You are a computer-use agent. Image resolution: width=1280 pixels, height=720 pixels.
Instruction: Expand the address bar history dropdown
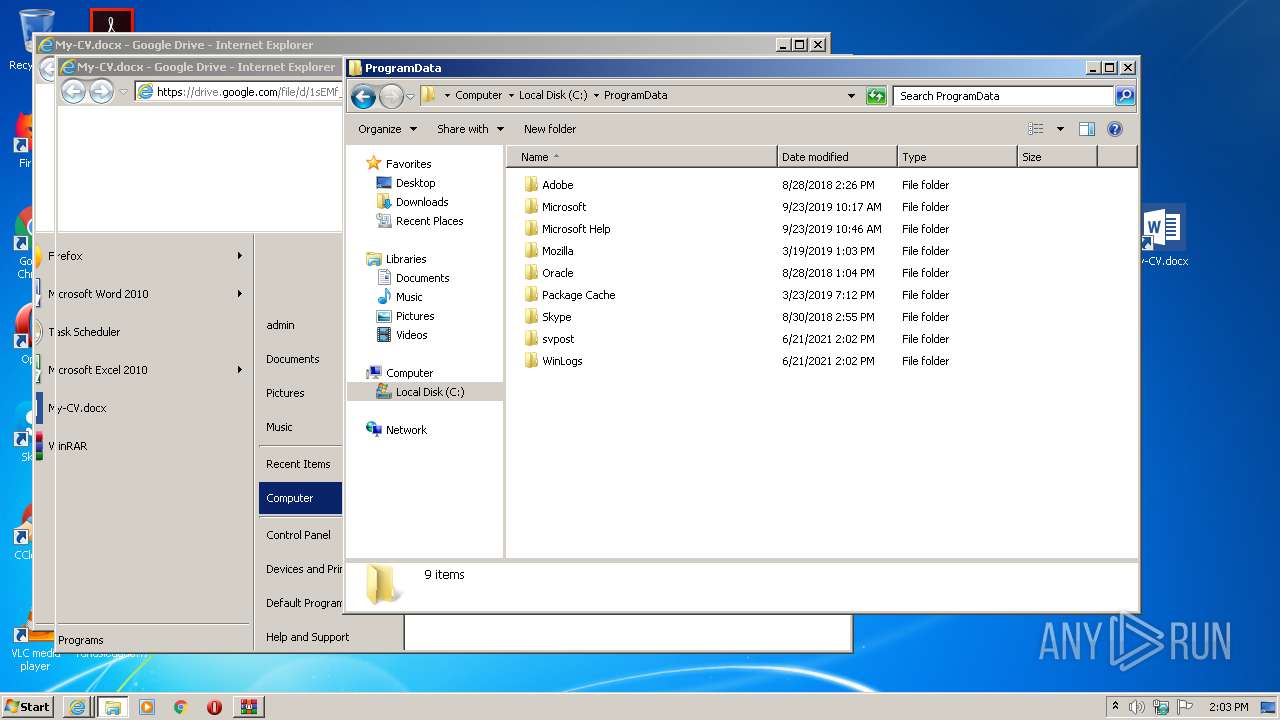pyautogui.click(x=851, y=96)
